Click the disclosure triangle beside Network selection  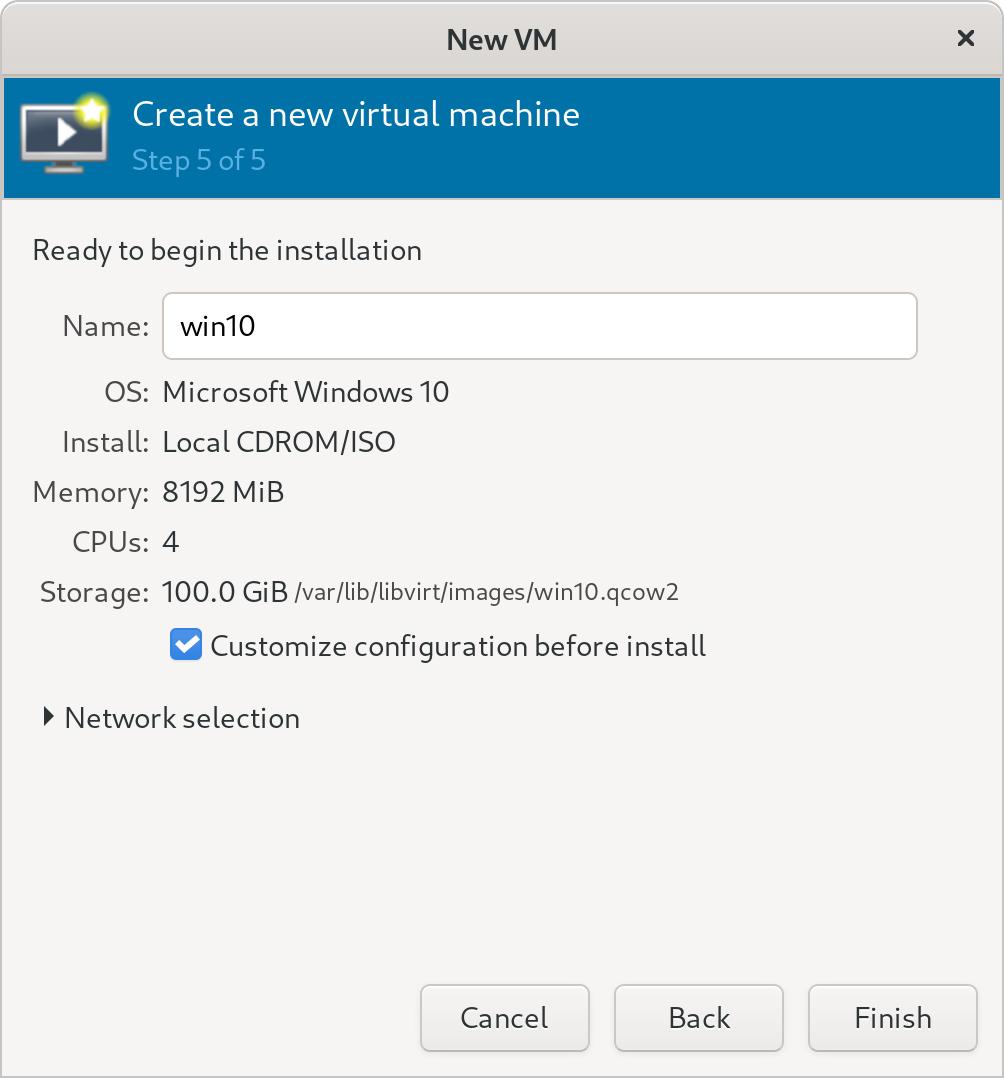[46, 716]
